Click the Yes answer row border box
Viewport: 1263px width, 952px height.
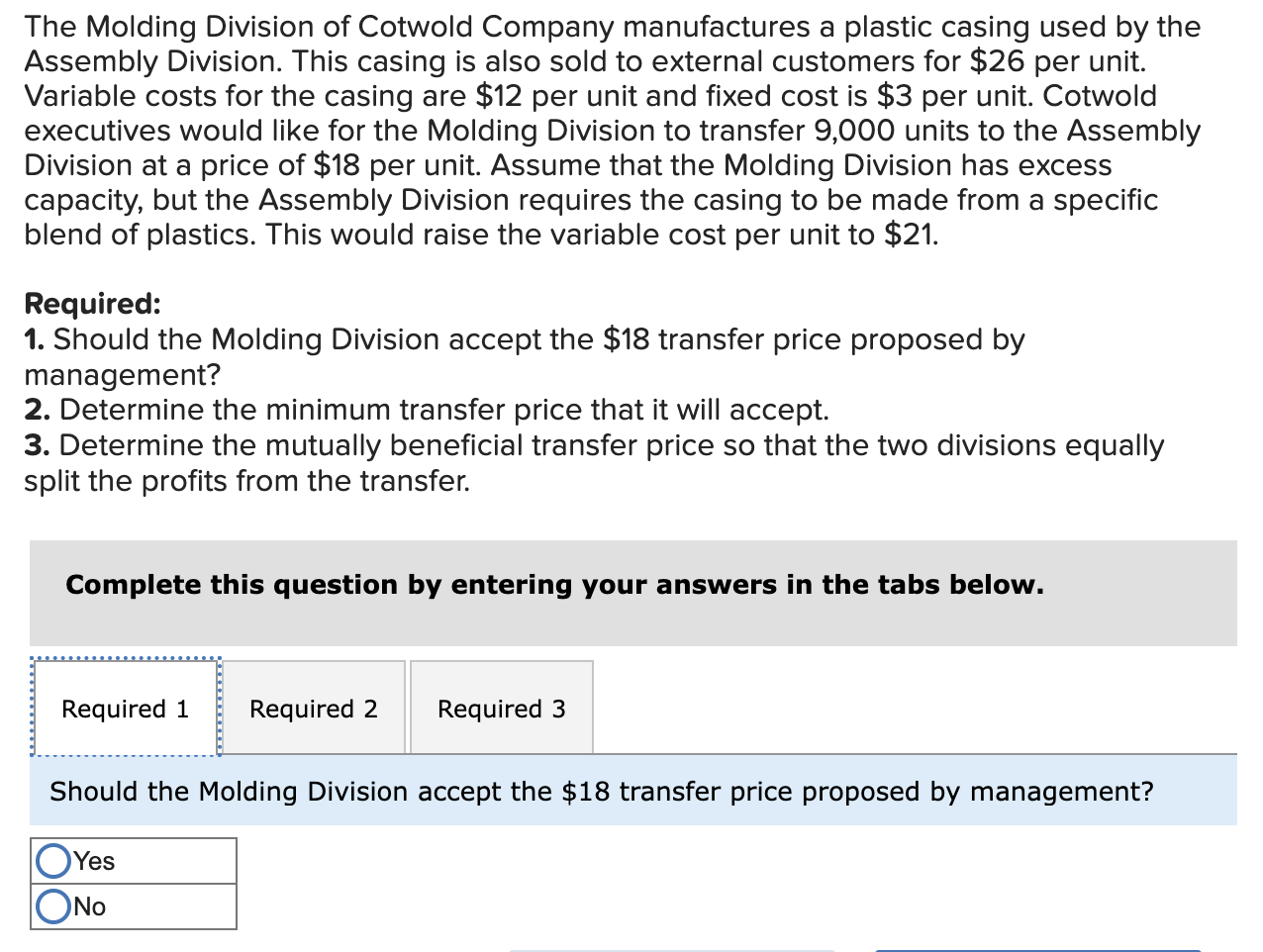click(134, 860)
